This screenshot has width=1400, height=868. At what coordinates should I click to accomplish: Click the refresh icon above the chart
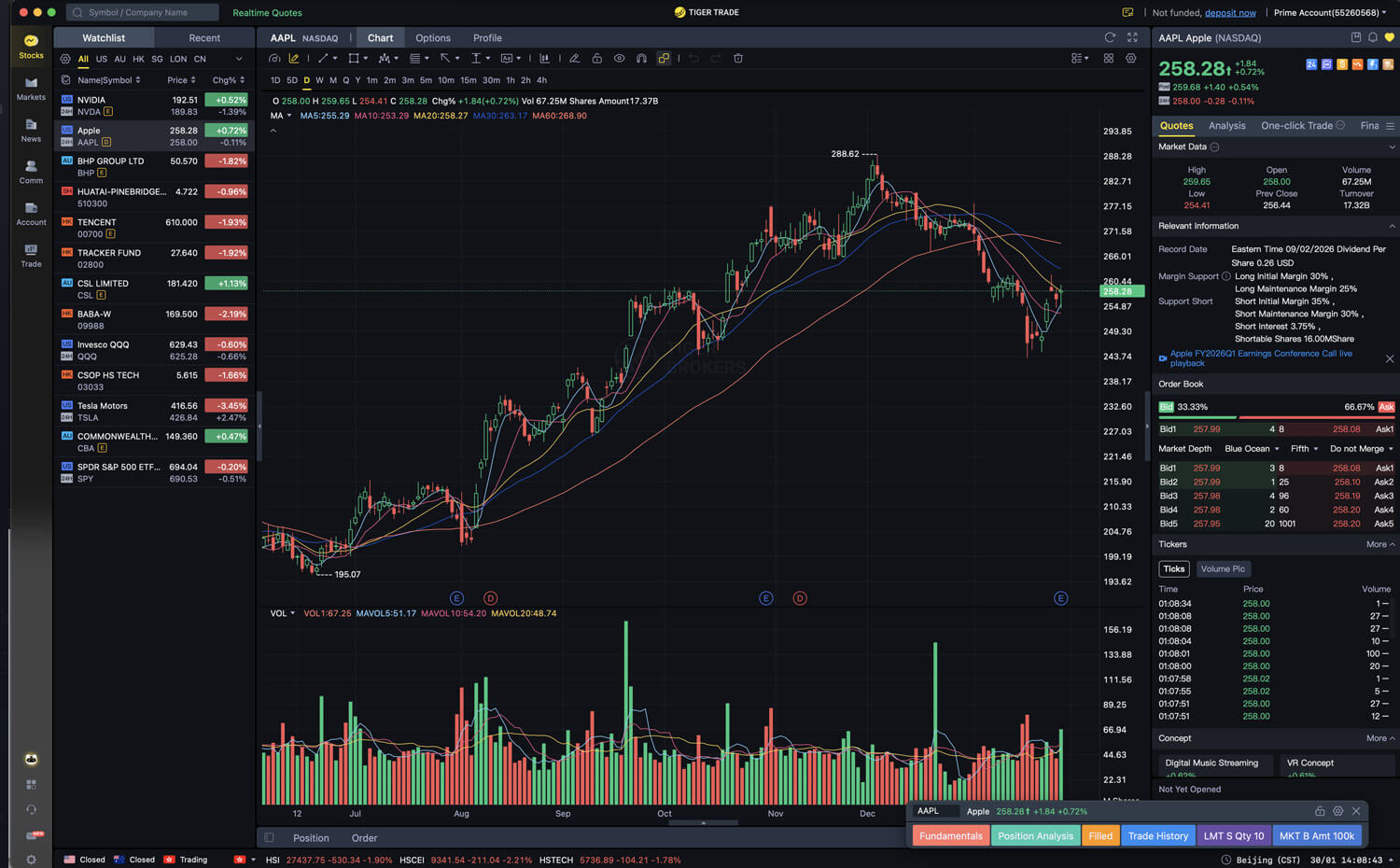point(1110,37)
